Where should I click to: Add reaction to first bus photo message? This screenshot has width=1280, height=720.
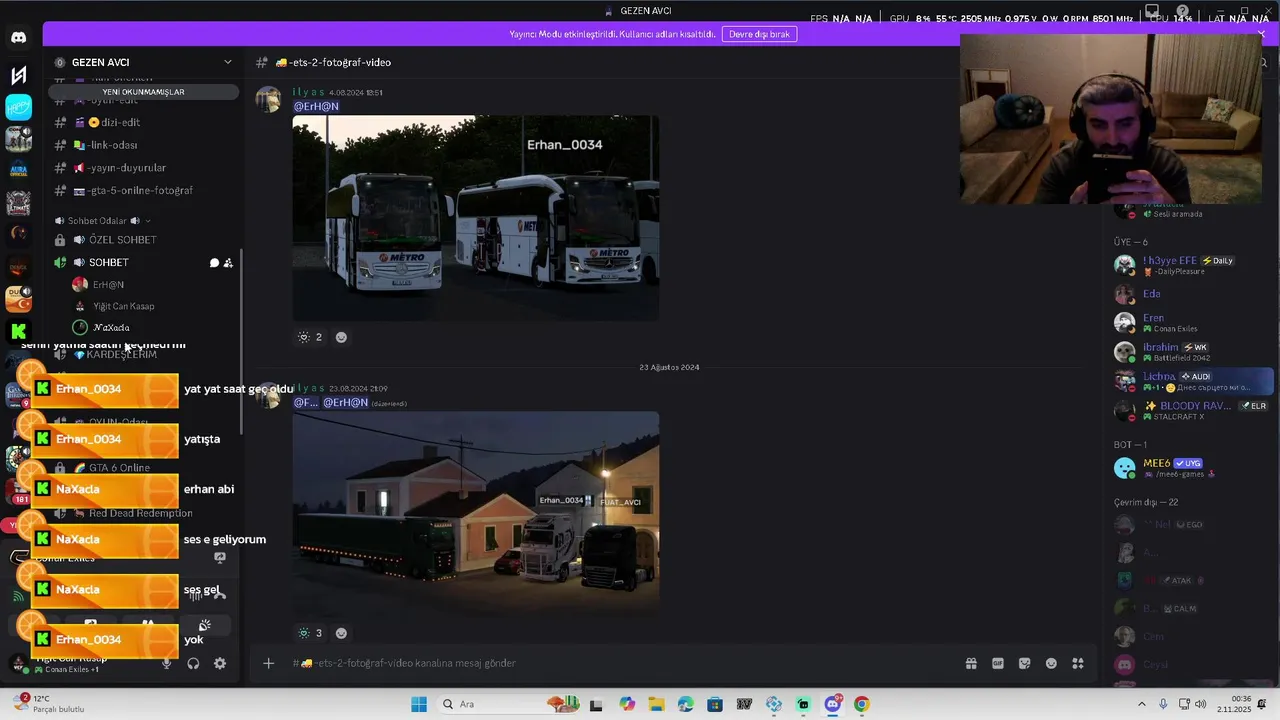341,337
